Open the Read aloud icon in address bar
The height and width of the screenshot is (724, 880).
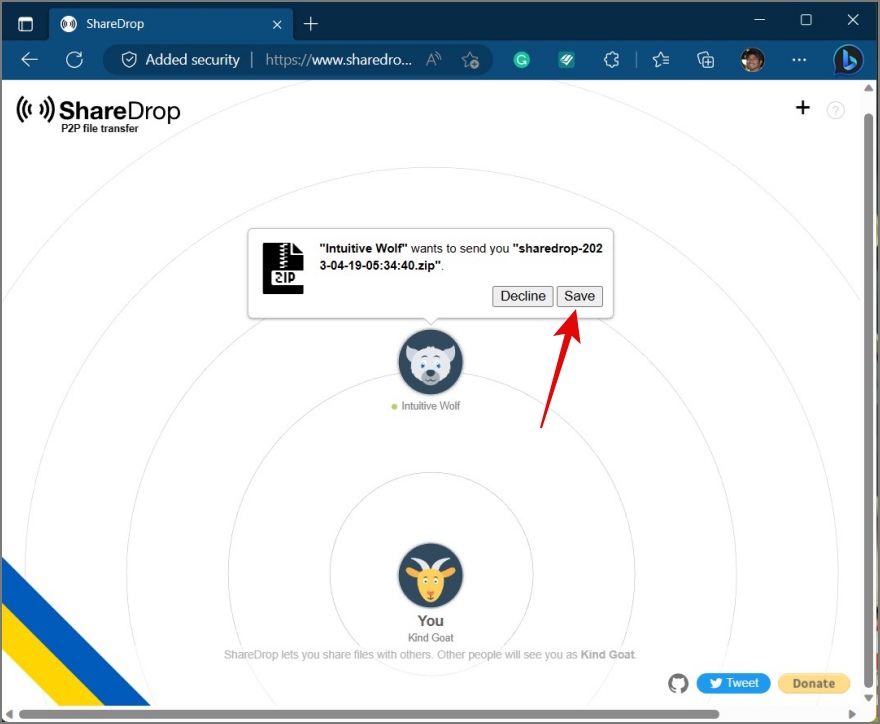pos(433,59)
